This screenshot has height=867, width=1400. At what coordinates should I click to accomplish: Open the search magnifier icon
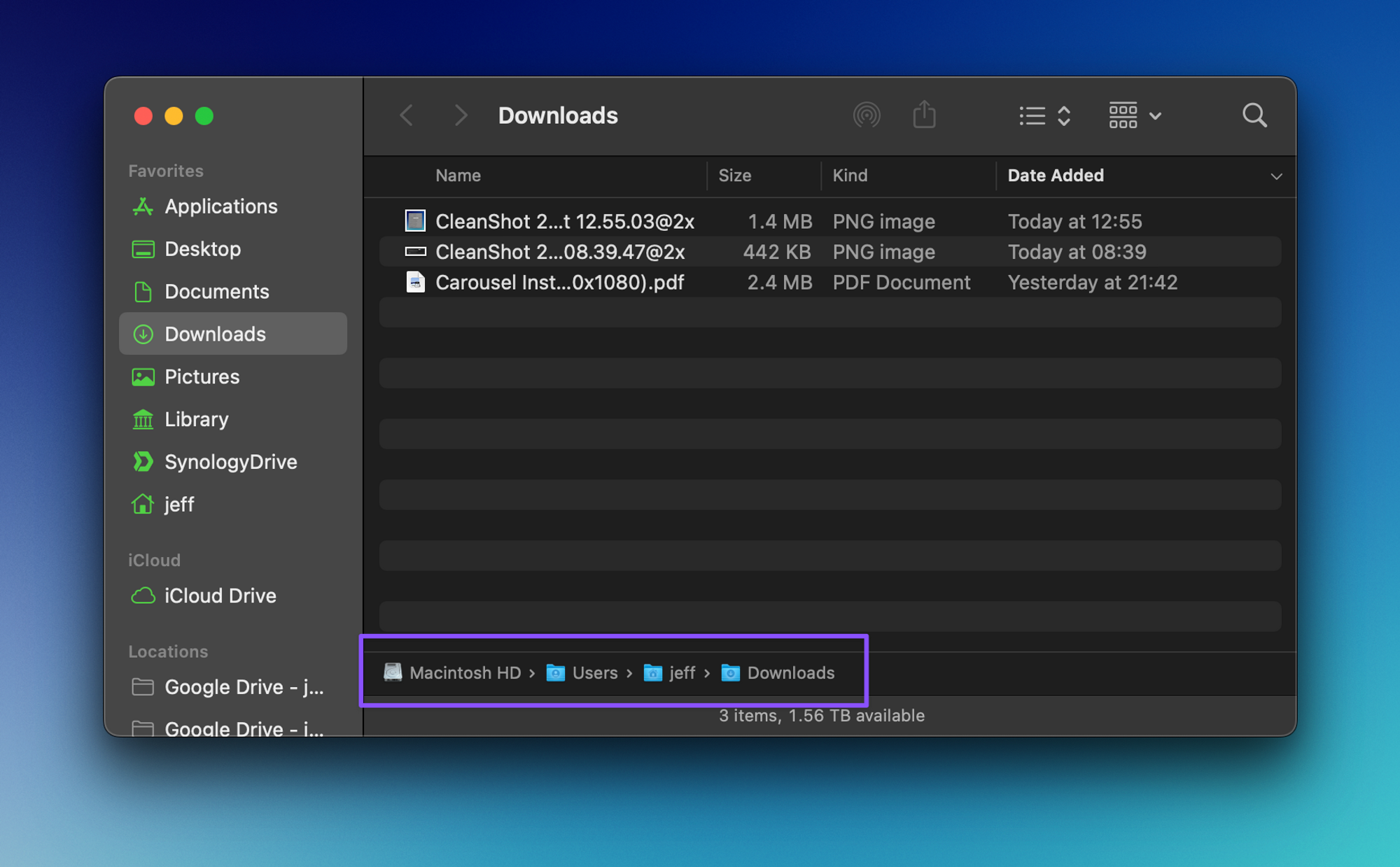pos(1254,115)
